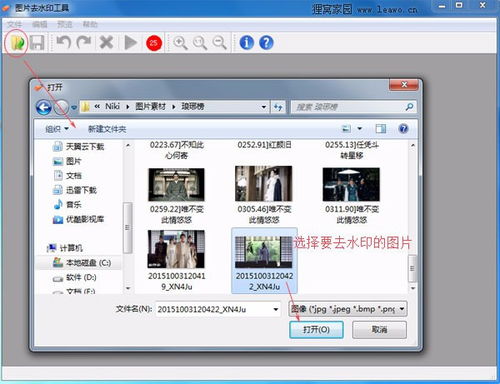Screen dimensions: 500x384
Task: Click the save disk icon
Action: 37,43
